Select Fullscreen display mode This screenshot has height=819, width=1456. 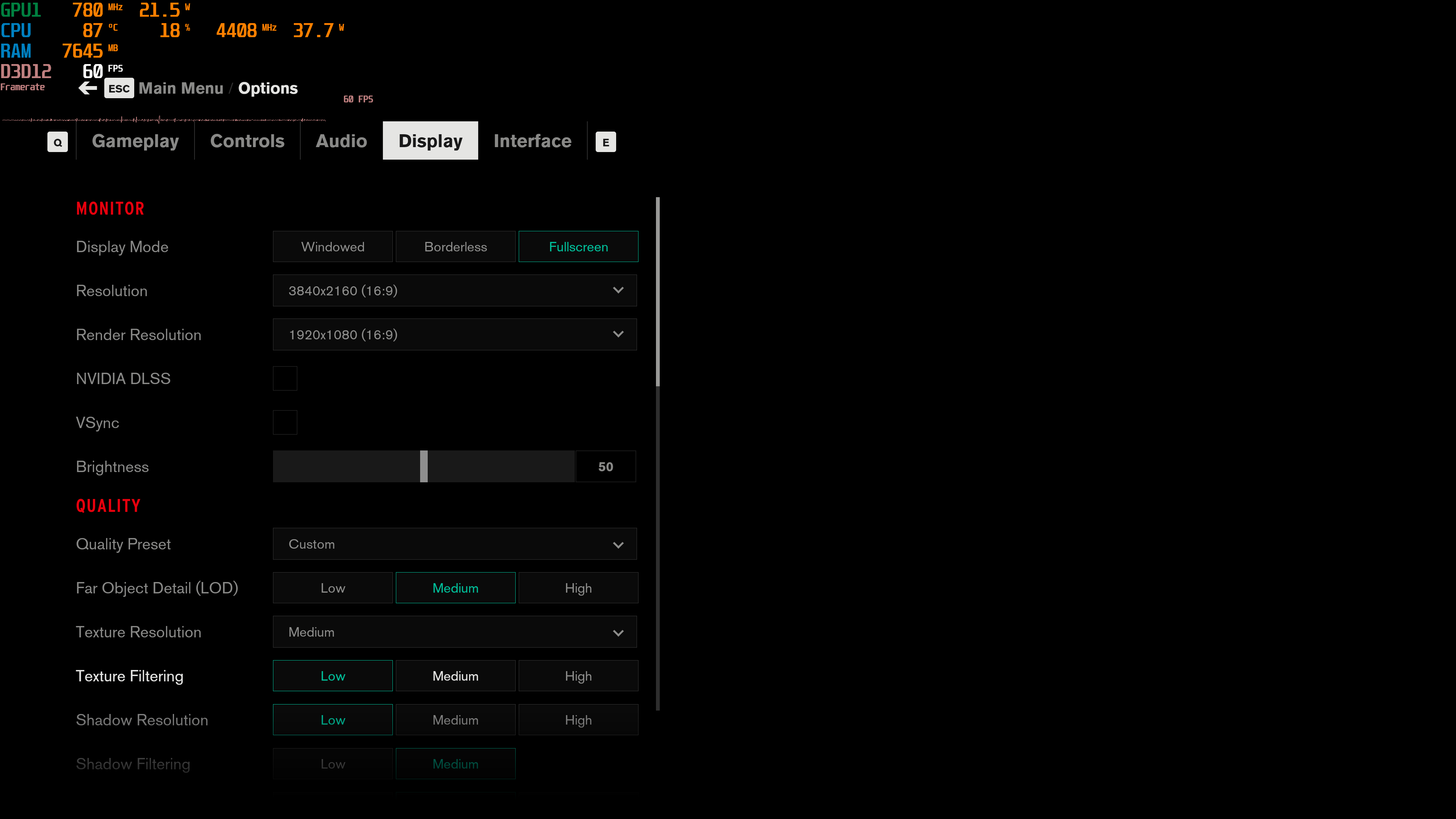click(578, 246)
